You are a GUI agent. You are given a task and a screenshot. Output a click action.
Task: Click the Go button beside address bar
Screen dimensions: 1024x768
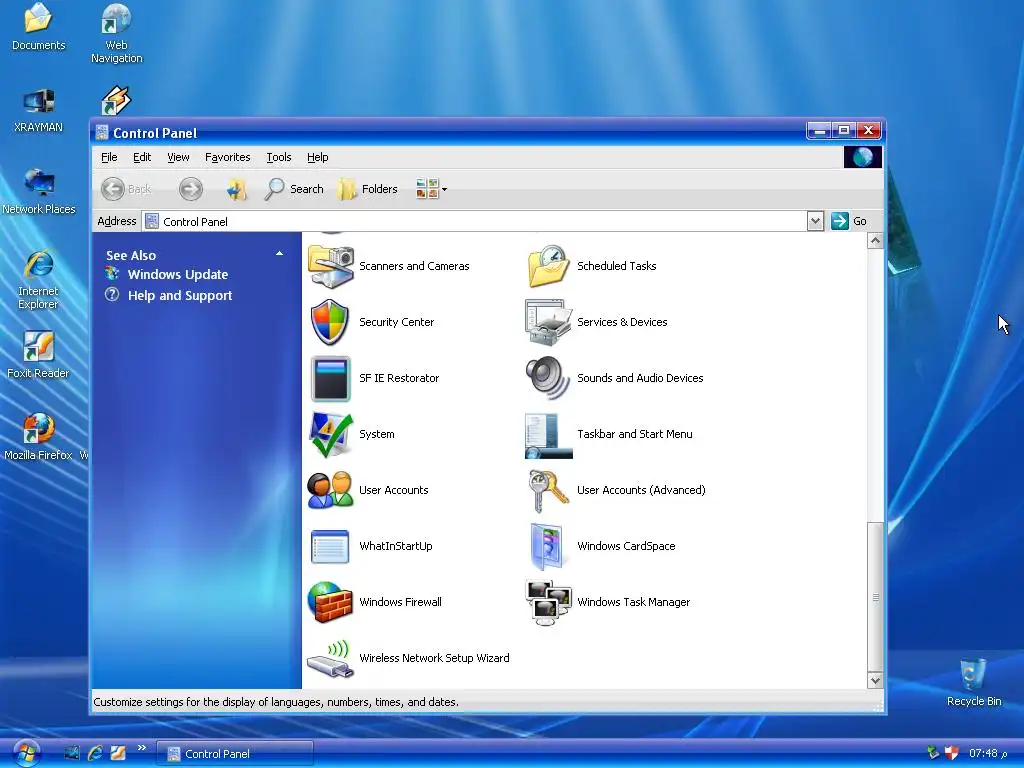click(x=850, y=221)
